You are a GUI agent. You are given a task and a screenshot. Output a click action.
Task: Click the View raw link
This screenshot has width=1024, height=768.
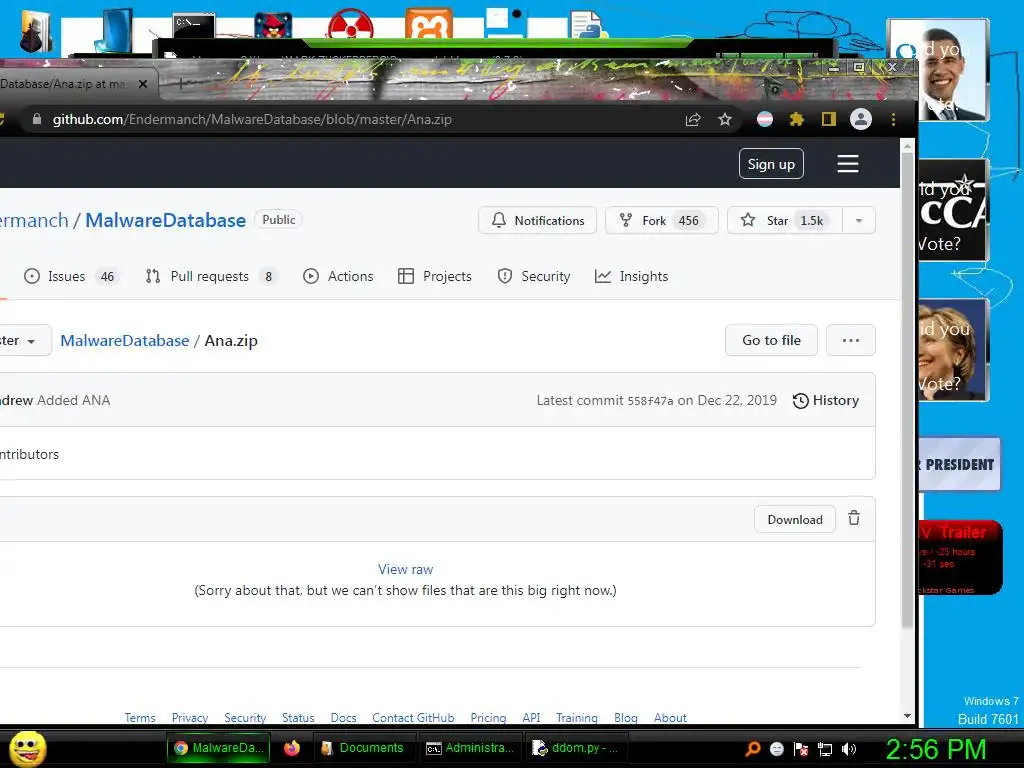pos(406,569)
